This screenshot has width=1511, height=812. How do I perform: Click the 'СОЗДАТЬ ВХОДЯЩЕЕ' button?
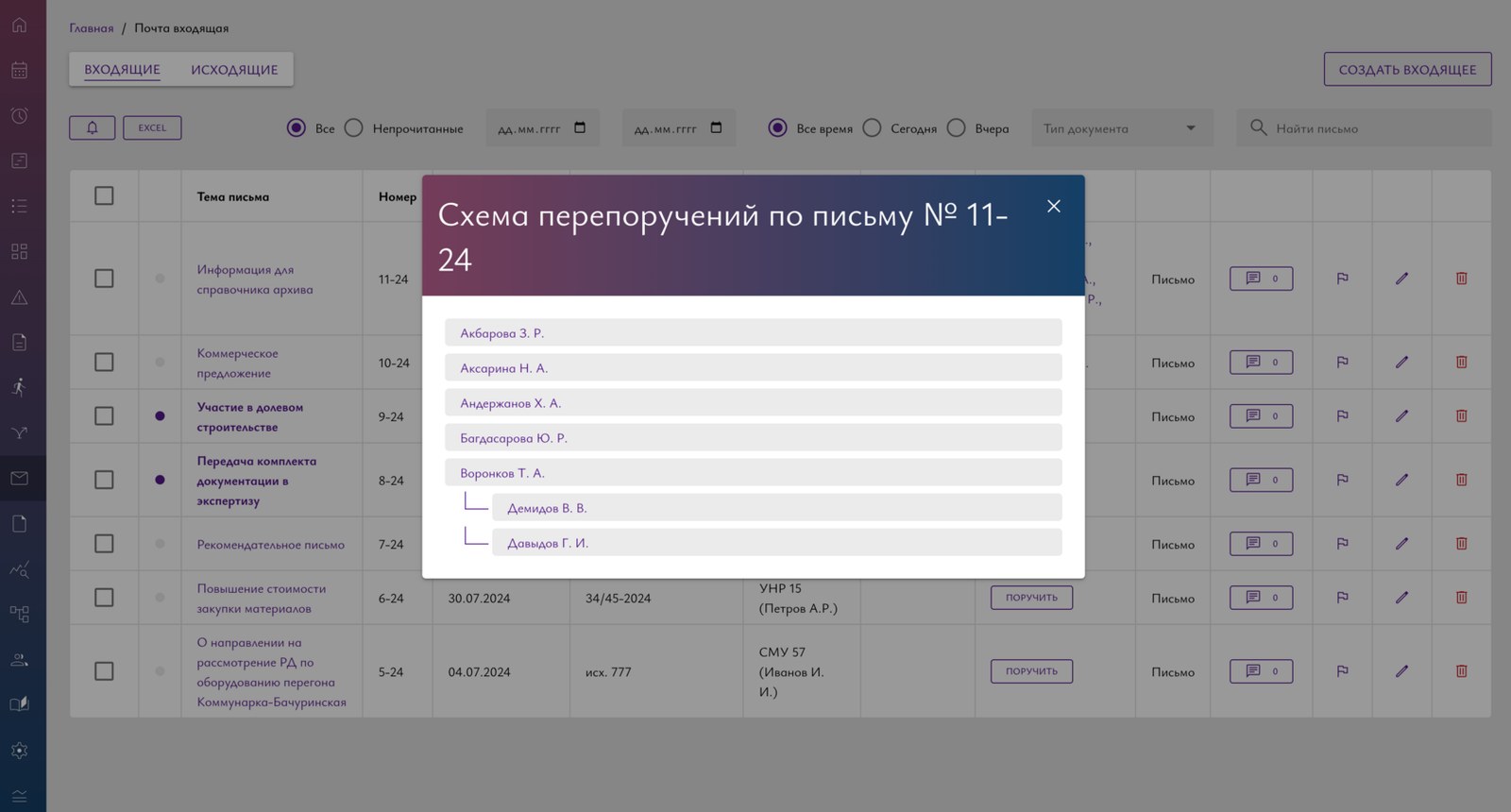coord(1407,69)
